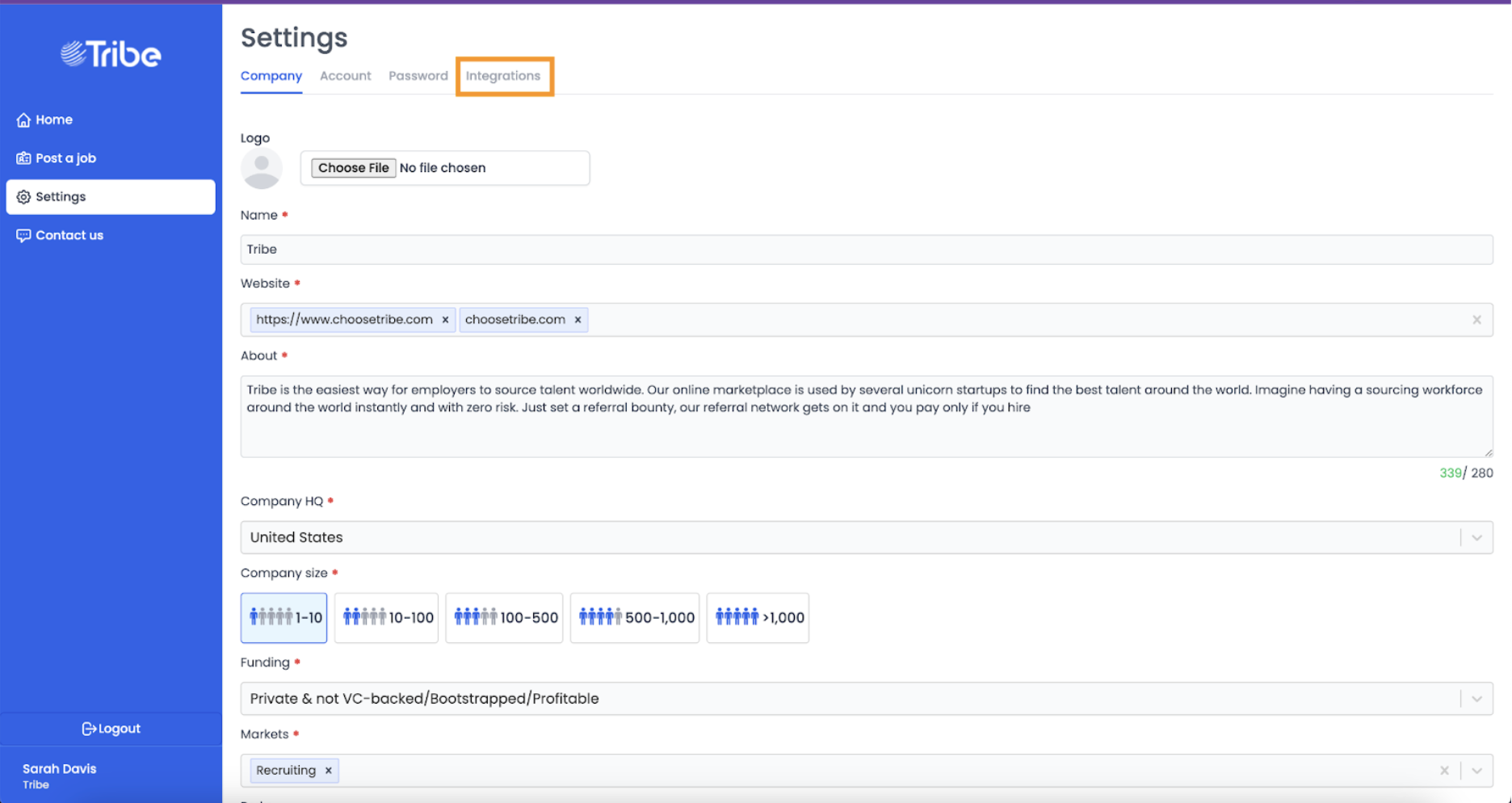Log out using the Logout button
This screenshot has width=1512, height=803.
click(111, 729)
